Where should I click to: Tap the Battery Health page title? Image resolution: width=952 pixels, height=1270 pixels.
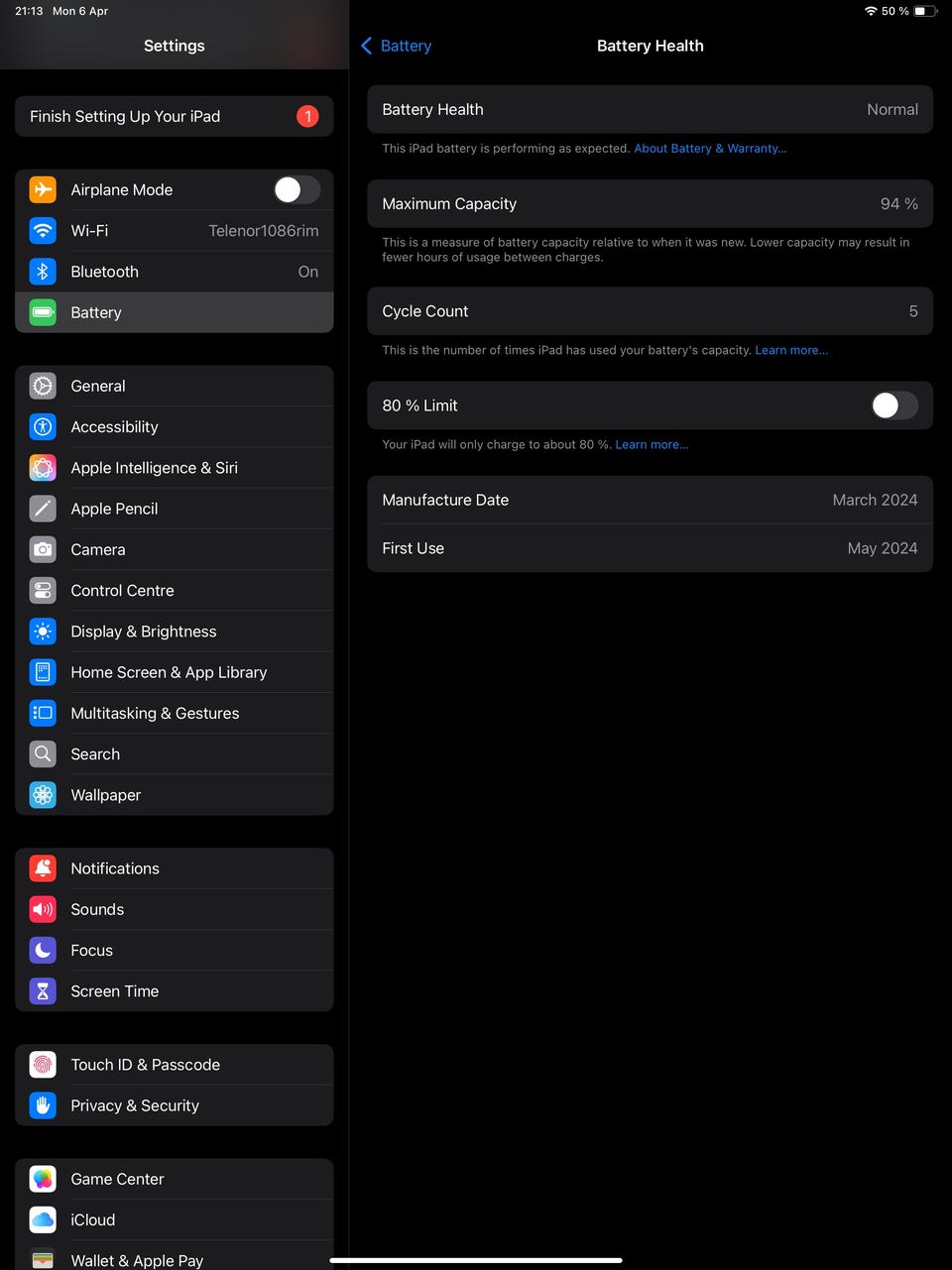(x=651, y=46)
